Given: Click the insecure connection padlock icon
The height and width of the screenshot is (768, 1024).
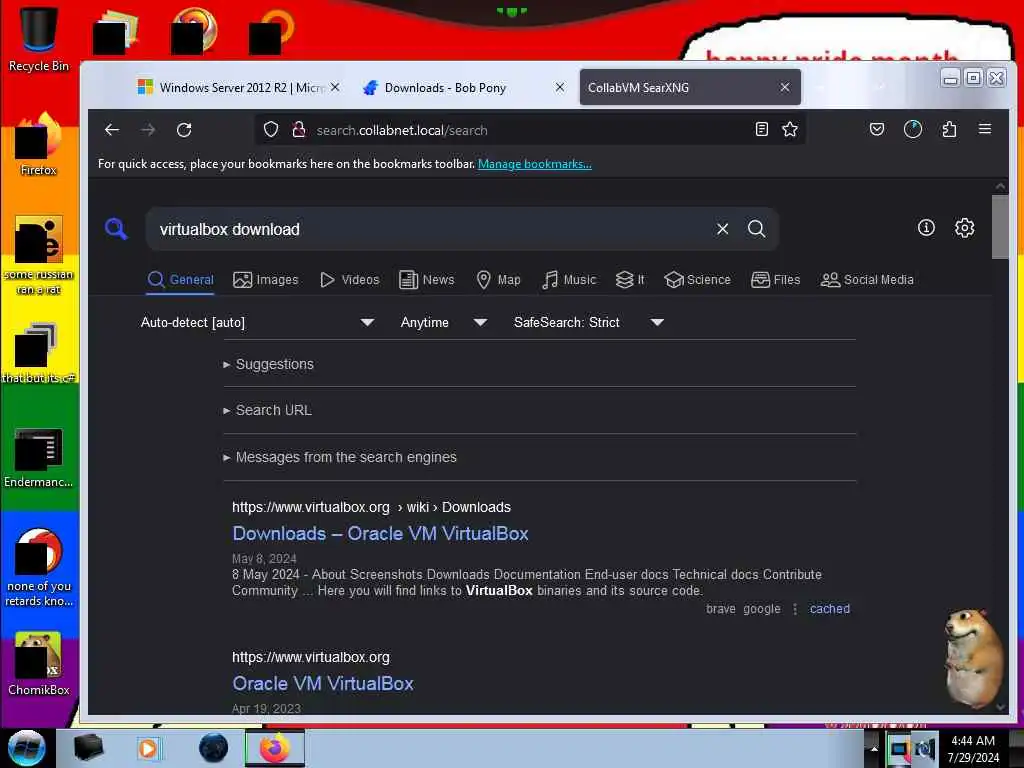Looking at the screenshot, I should (298, 130).
